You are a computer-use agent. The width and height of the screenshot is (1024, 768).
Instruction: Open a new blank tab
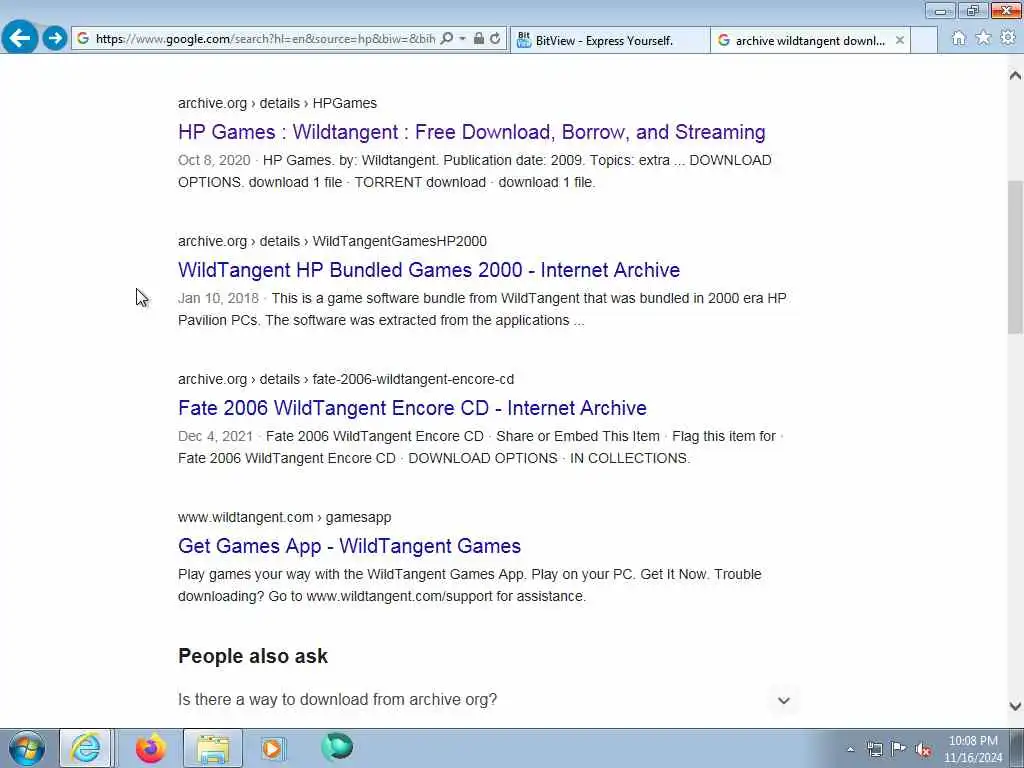point(924,40)
